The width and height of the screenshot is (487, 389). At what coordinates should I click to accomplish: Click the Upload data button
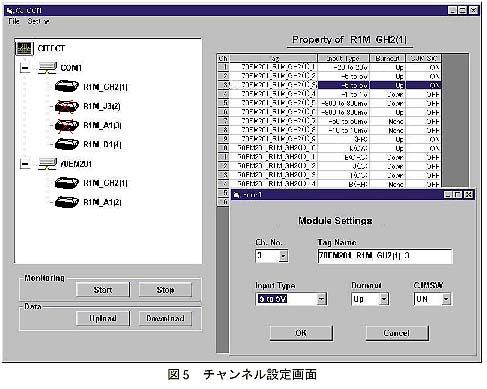pos(103,318)
